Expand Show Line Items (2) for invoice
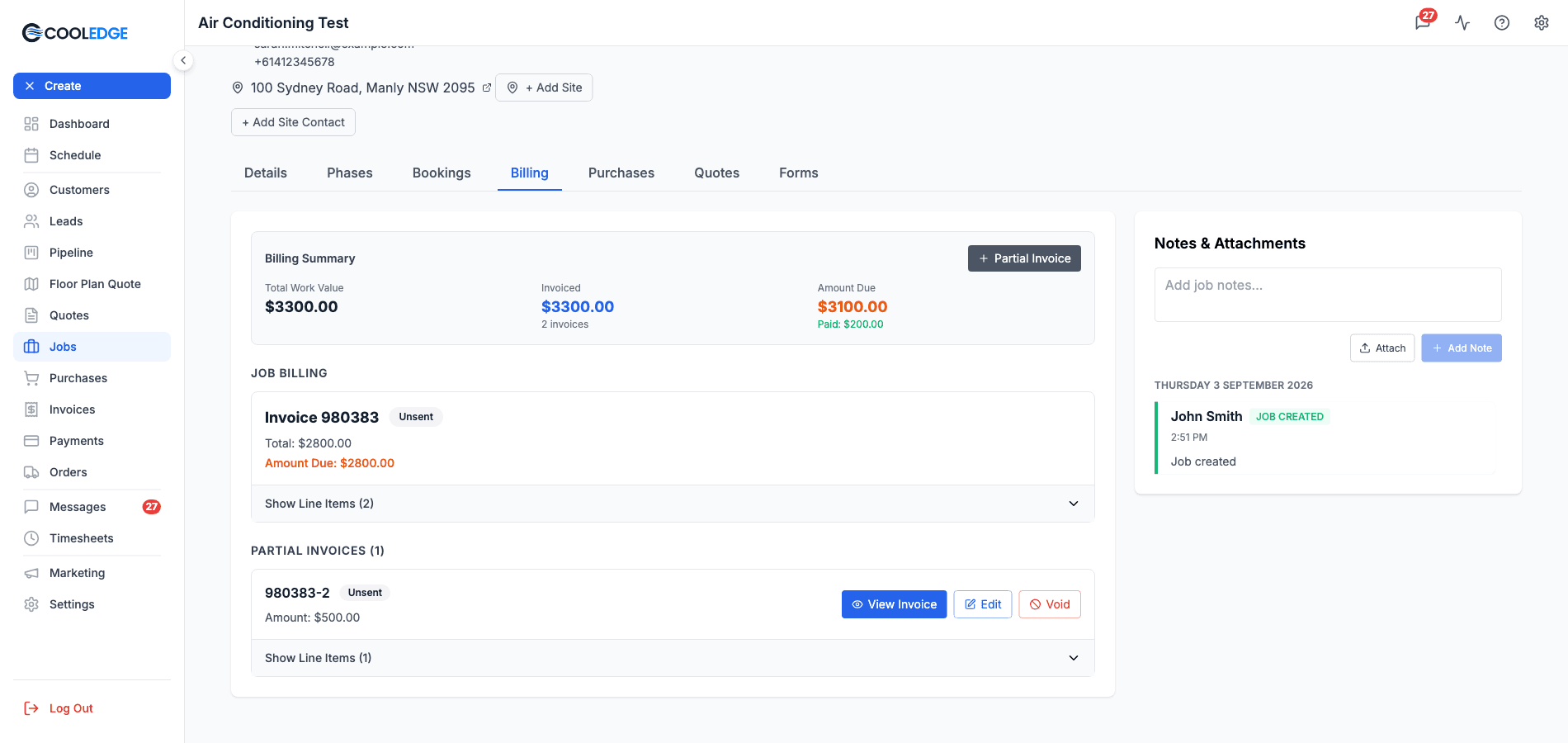This screenshot has width=1568, height=743. tap(673, 504)
